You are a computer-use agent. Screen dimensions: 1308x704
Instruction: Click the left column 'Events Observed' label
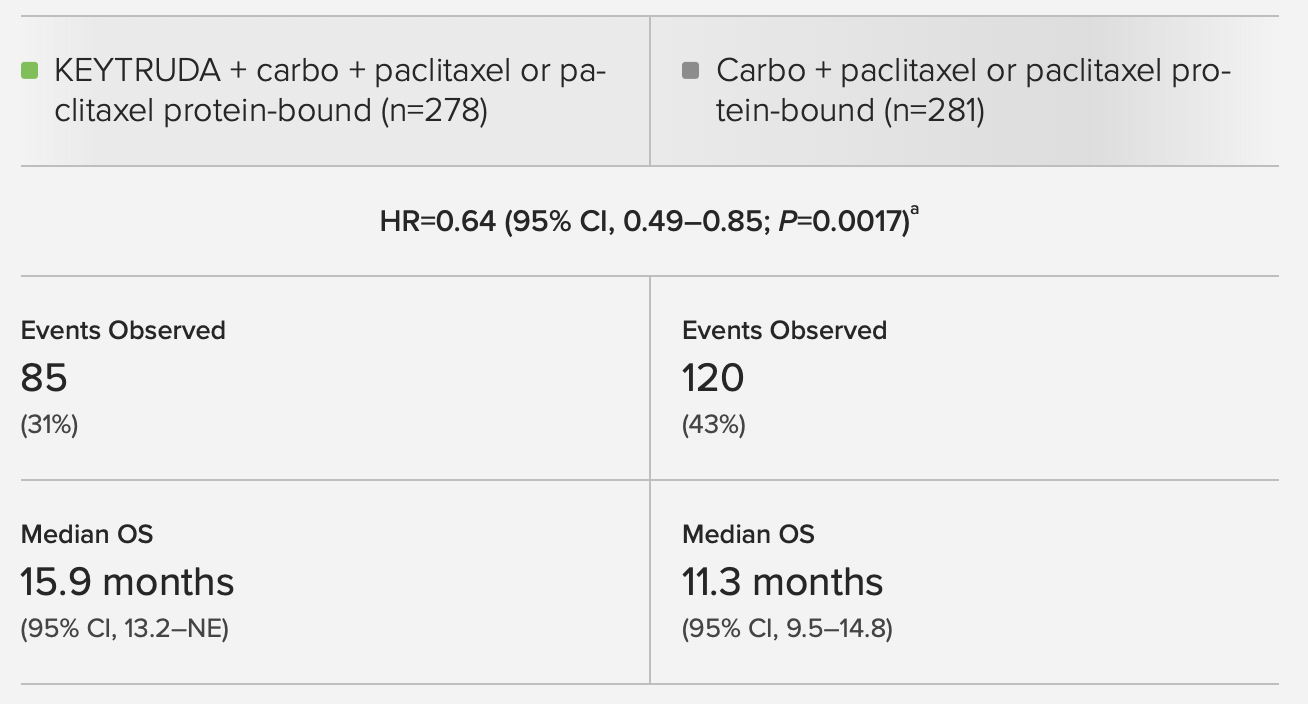123,330
